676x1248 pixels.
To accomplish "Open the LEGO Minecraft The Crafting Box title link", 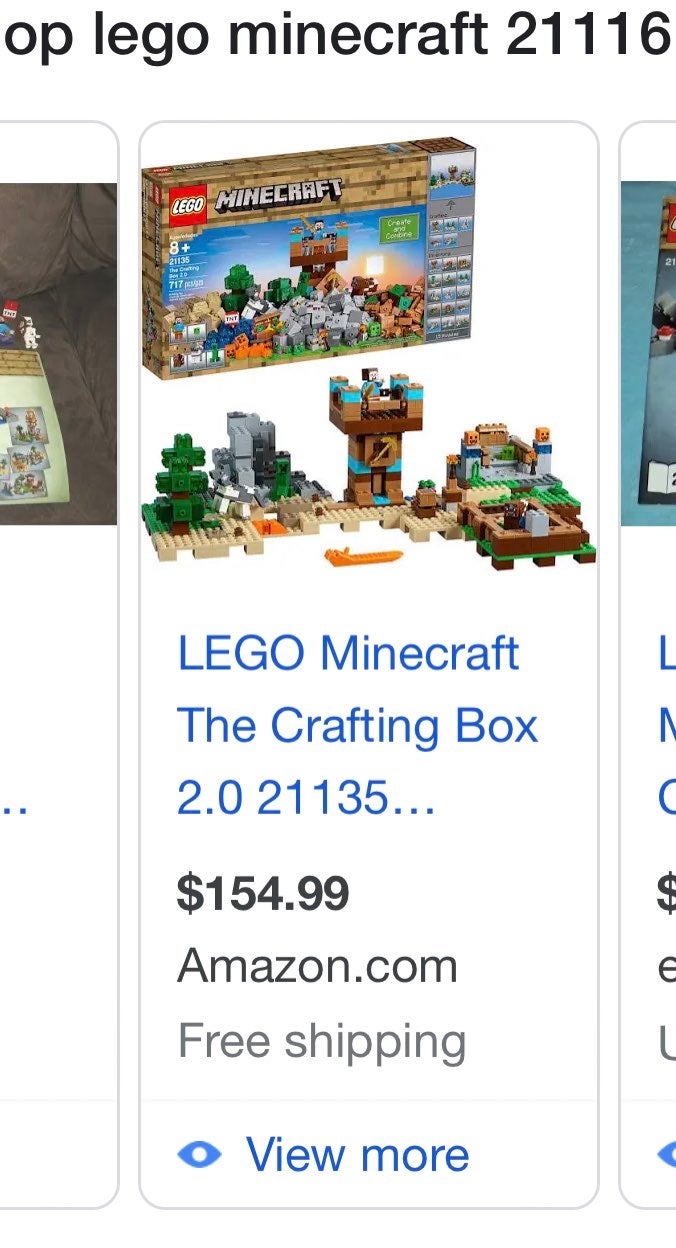I will tap(358, 725).
